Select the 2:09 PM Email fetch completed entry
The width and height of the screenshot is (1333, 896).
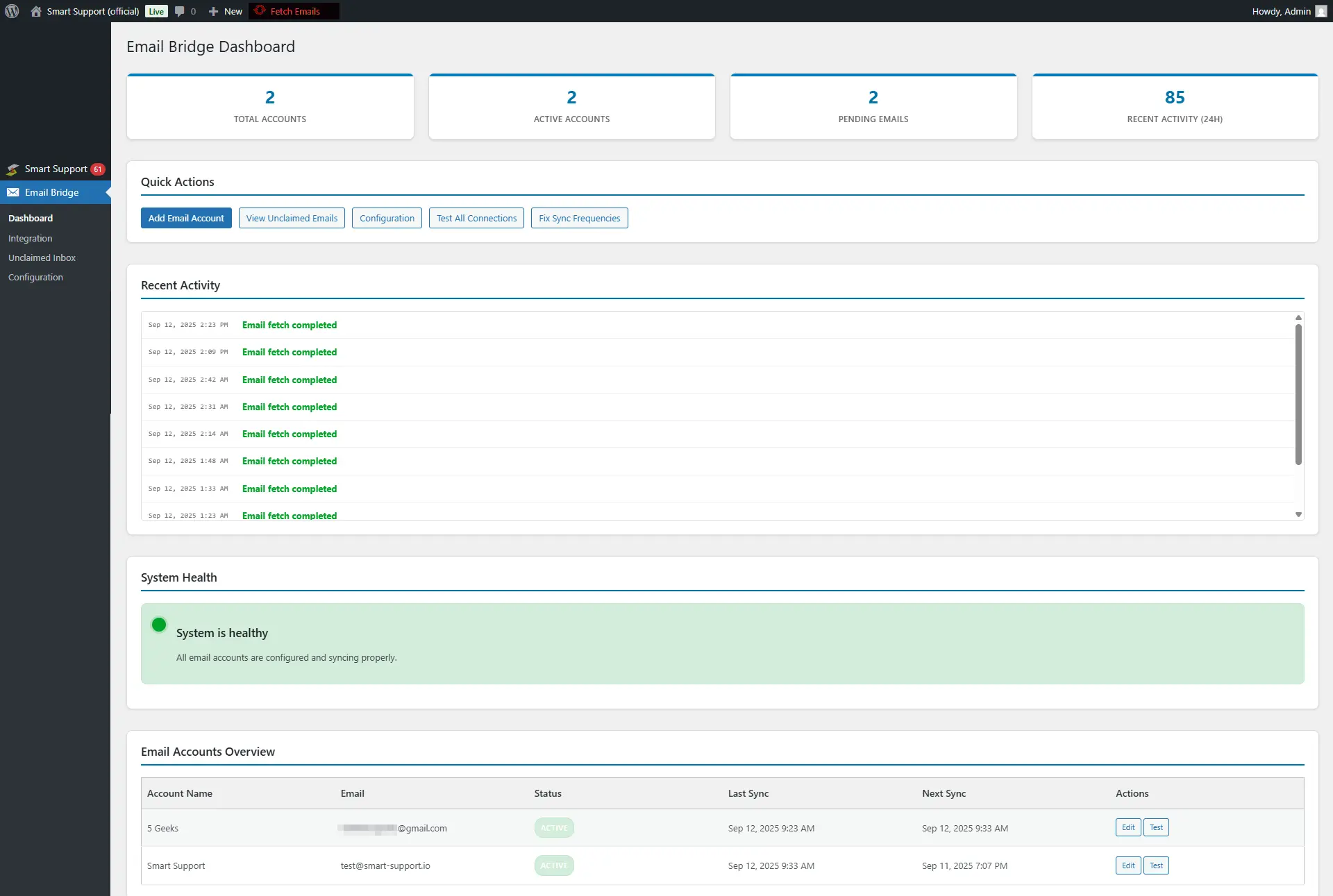[717, 352]
